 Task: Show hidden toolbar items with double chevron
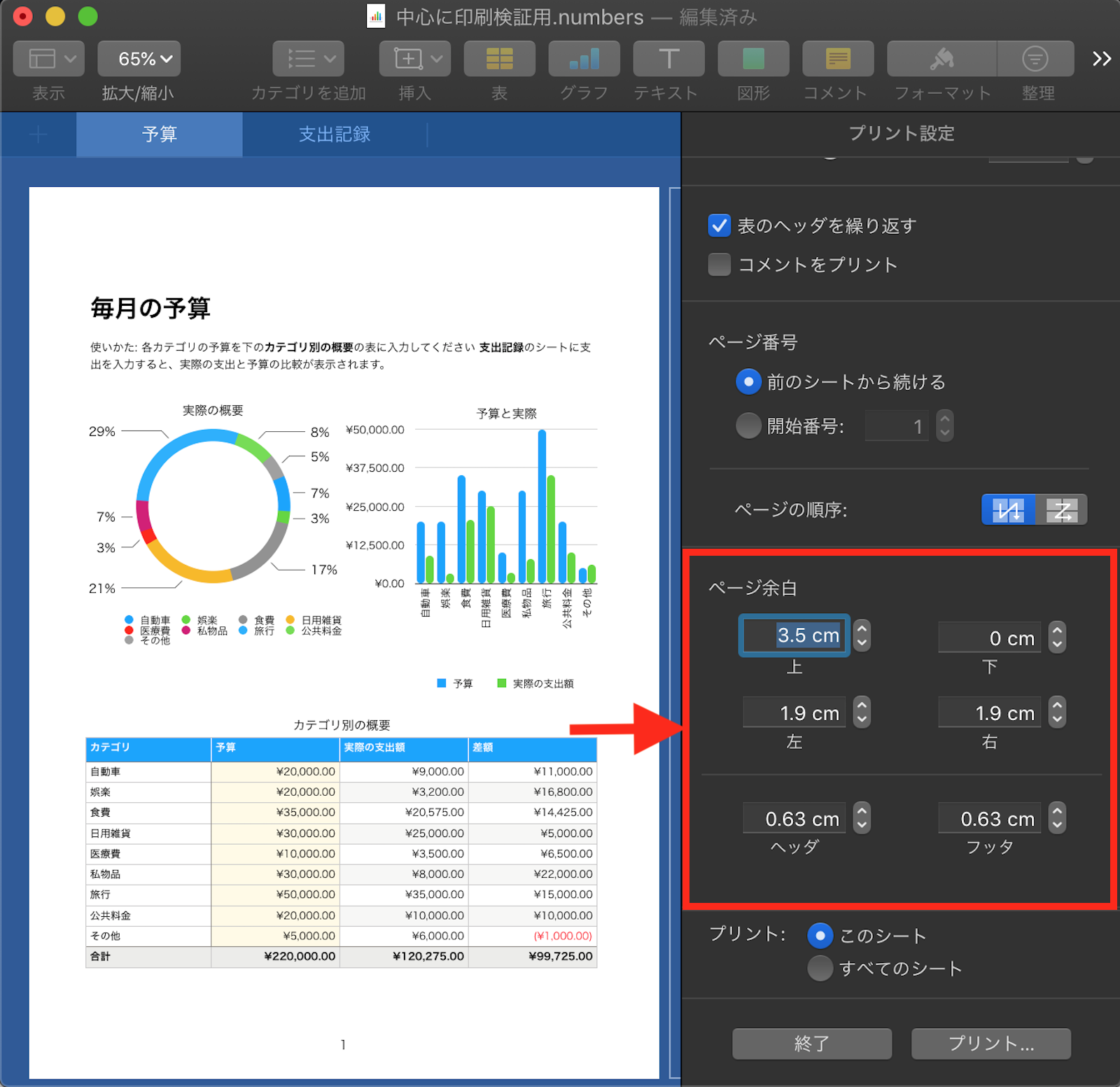1101,59
